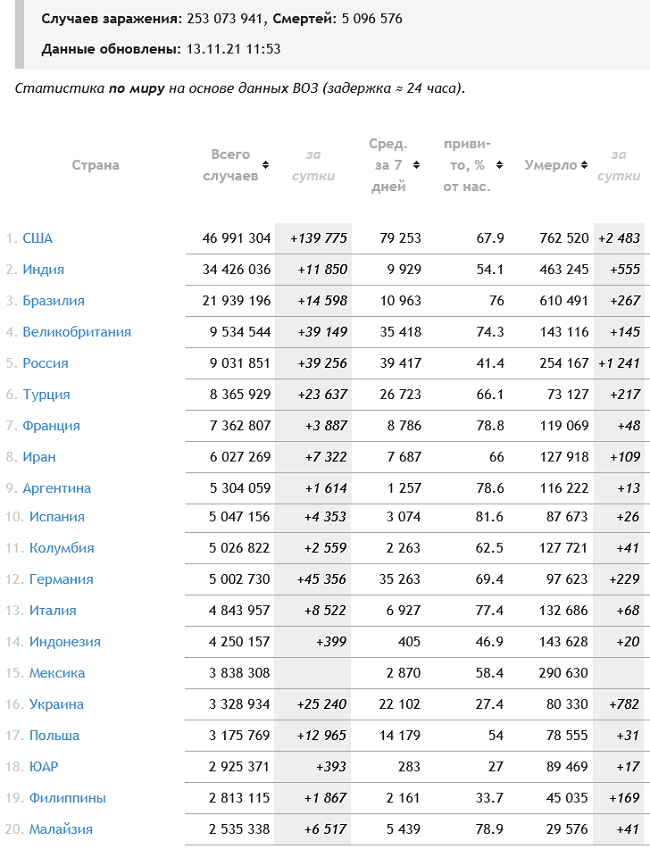Viewport: 650px width, 849px height.
Task: Open the Турция link
Action: [x=46, y=395]
